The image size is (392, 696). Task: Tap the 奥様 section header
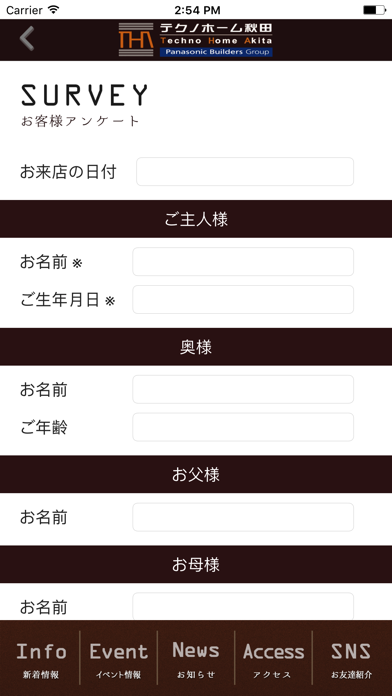[x=196, y=347]
